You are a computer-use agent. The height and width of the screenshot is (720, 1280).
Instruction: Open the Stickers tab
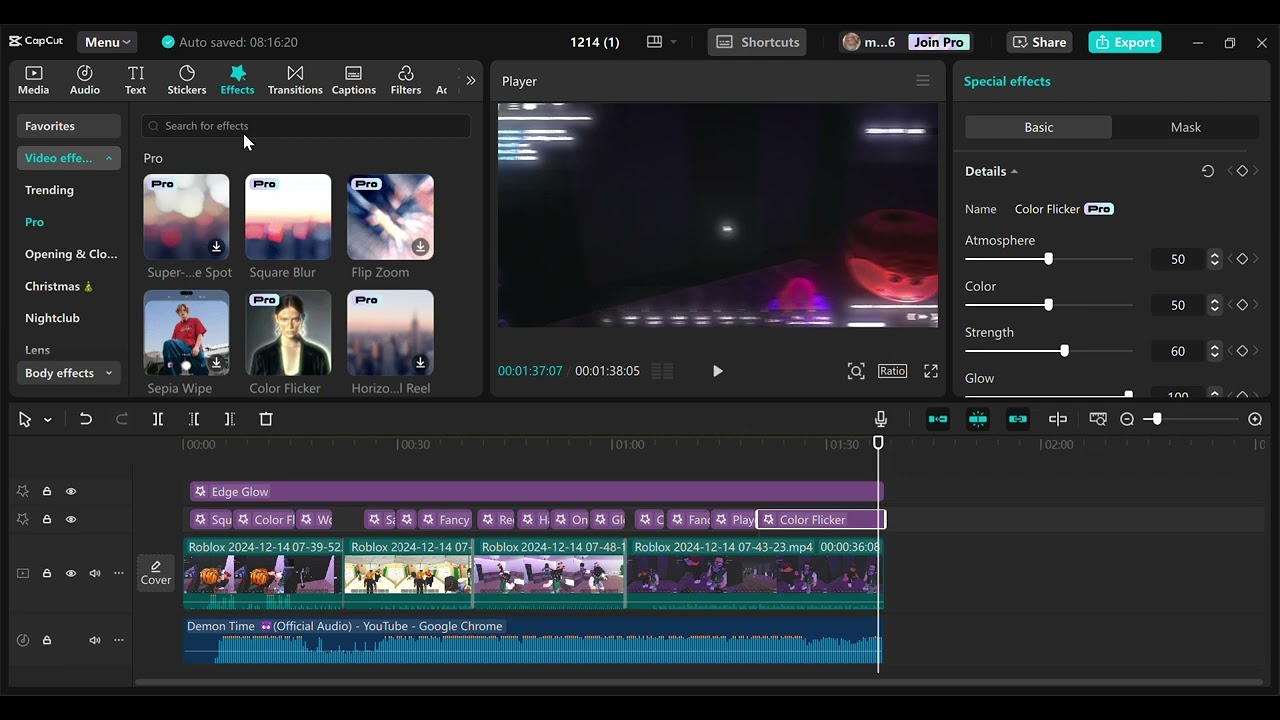[187, 80]
